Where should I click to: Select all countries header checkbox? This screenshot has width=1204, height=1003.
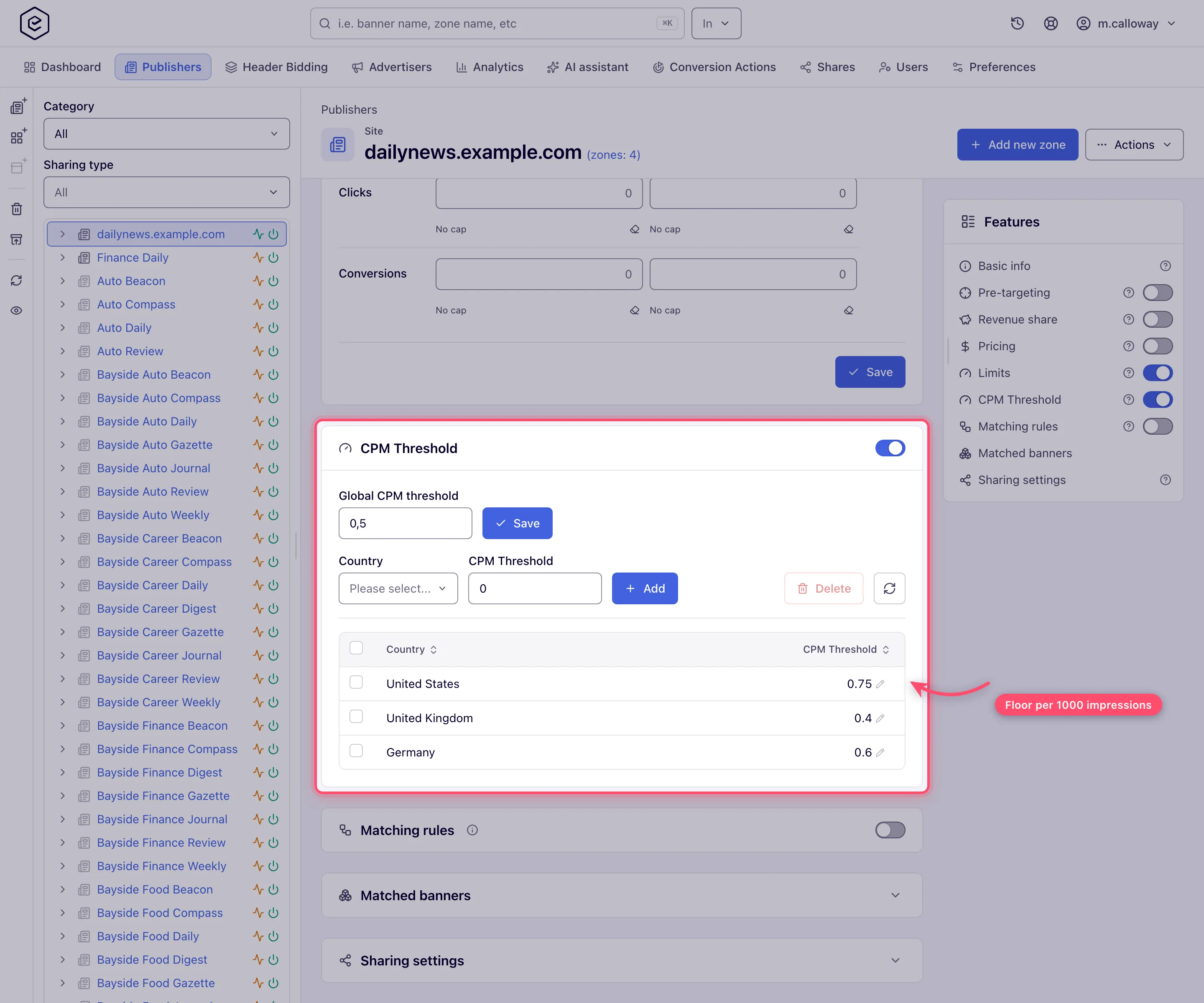[x=356, y=648]
